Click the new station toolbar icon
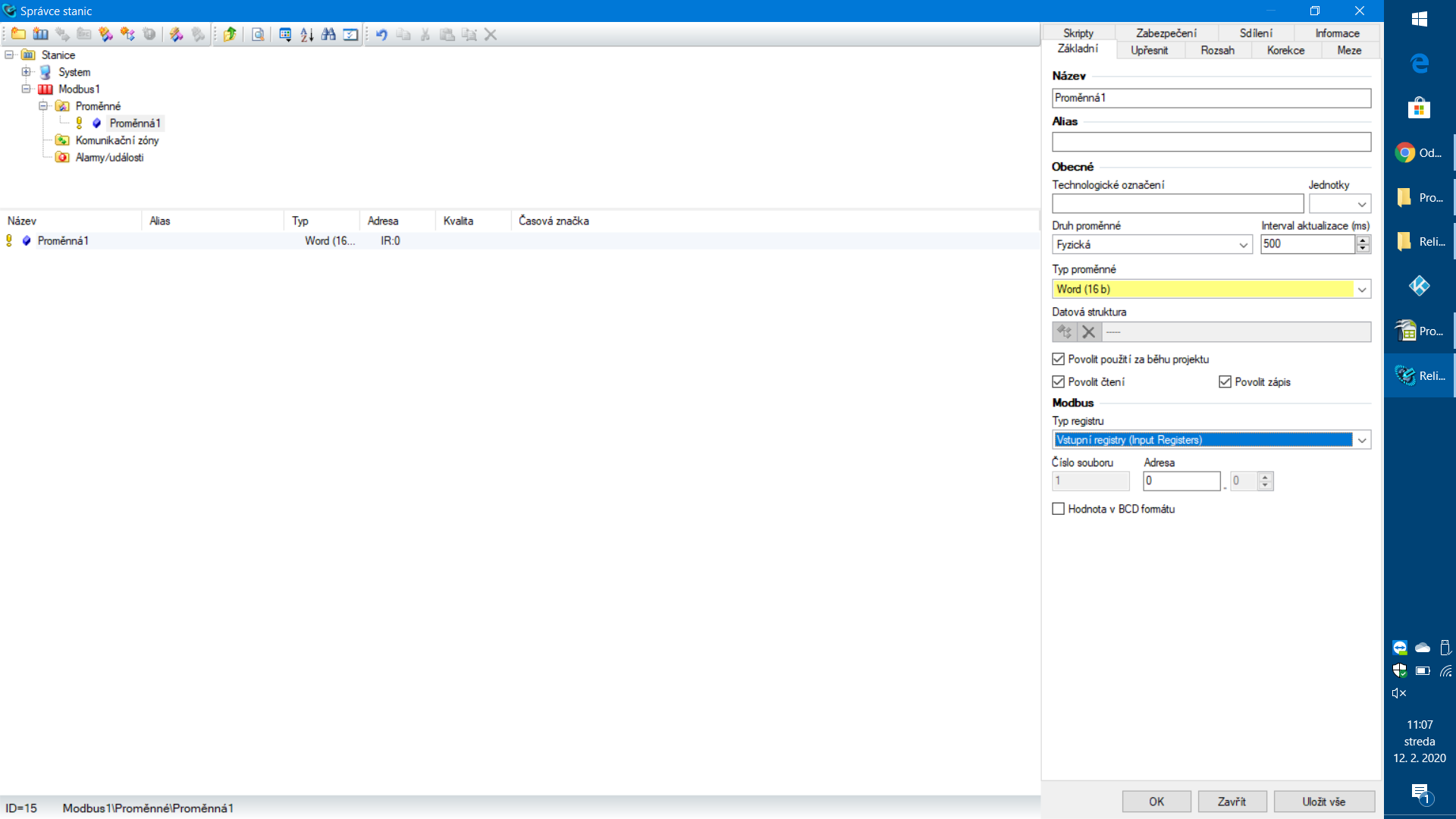This screenshot has width=1456, height=819. pos(41,34)
